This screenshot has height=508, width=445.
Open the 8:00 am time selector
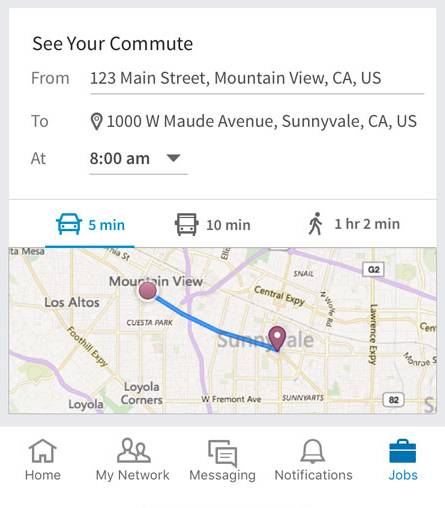click(138, 159)
